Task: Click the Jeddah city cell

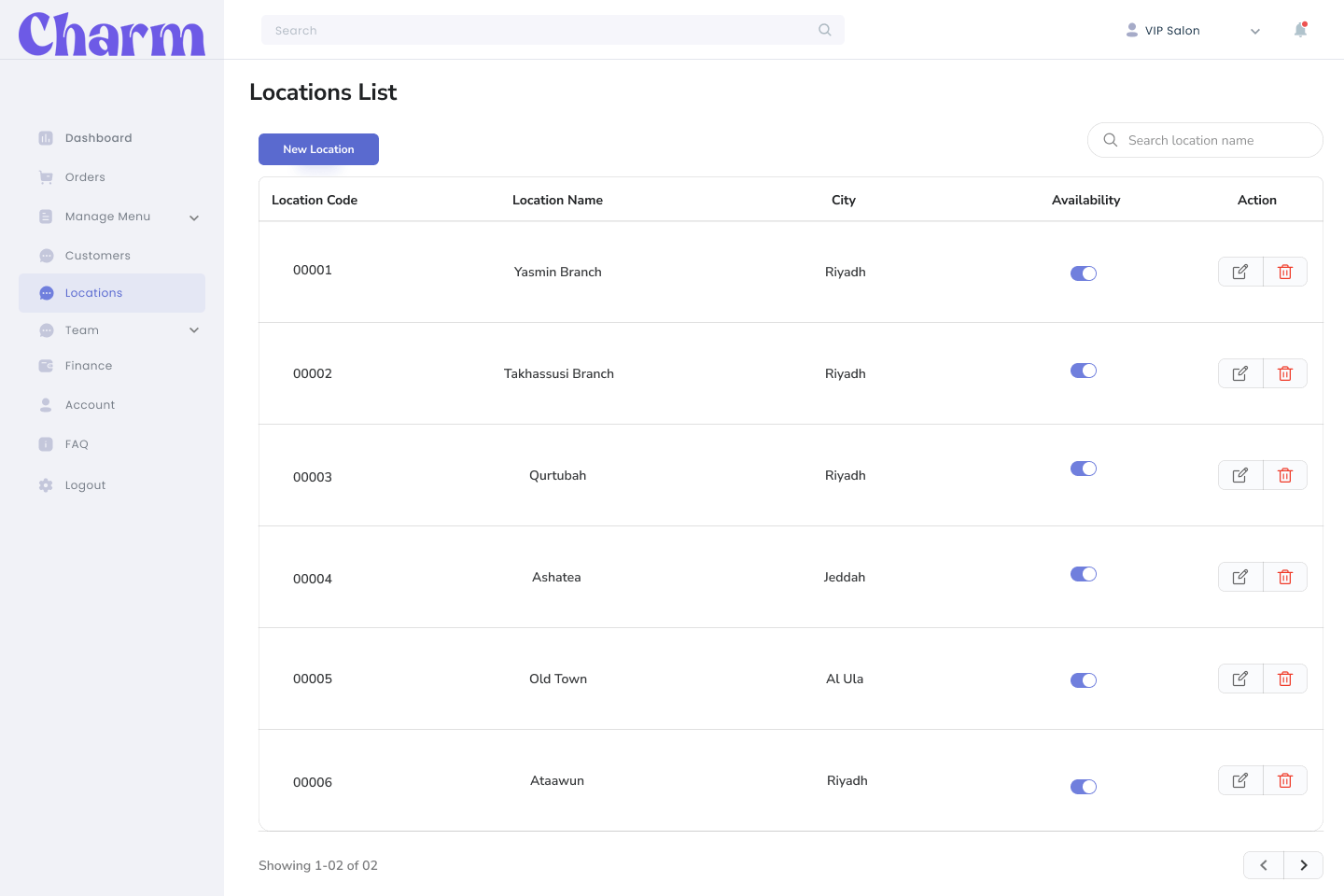Action: [845, 577]
